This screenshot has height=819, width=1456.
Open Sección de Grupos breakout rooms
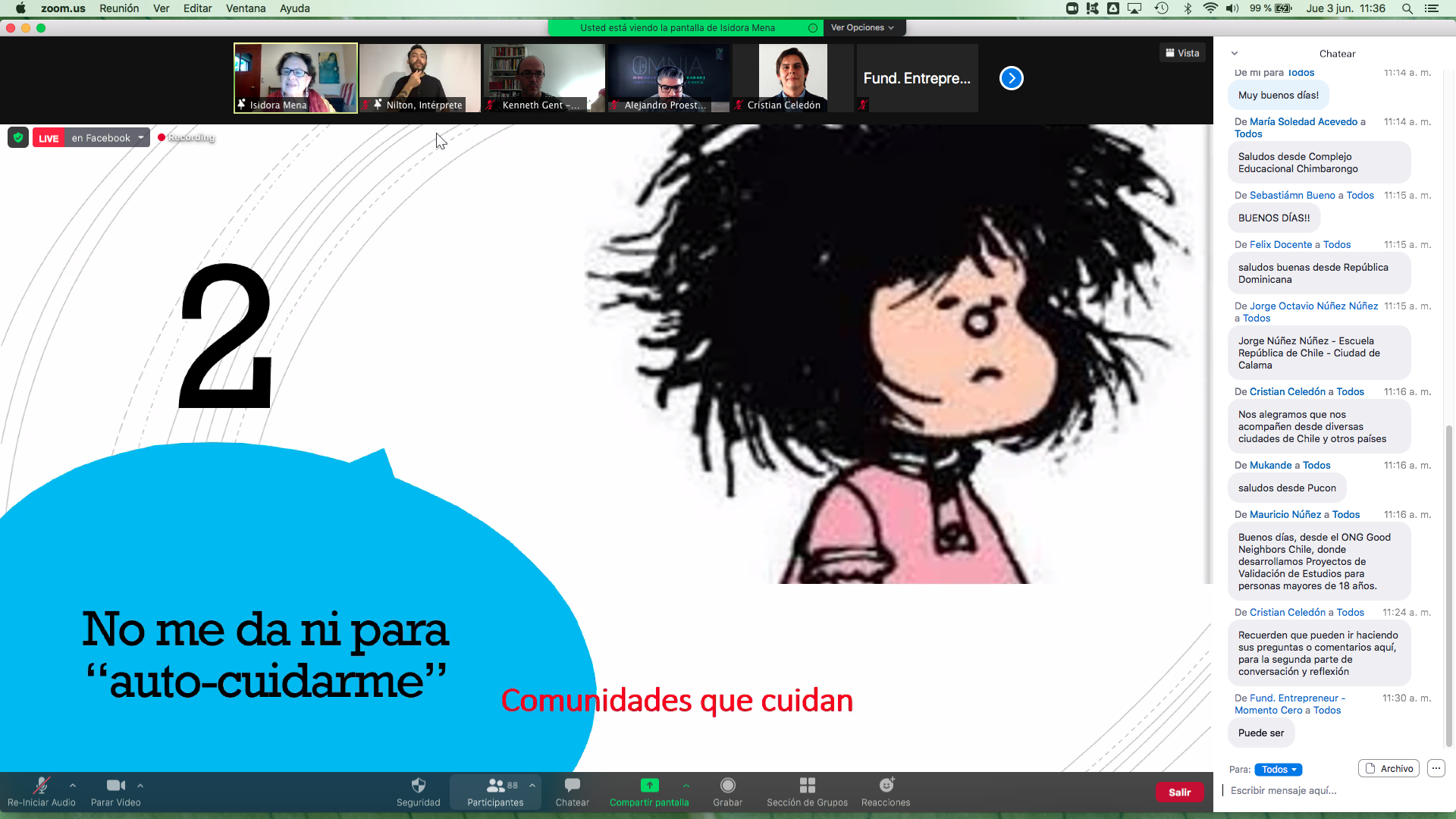807,786
